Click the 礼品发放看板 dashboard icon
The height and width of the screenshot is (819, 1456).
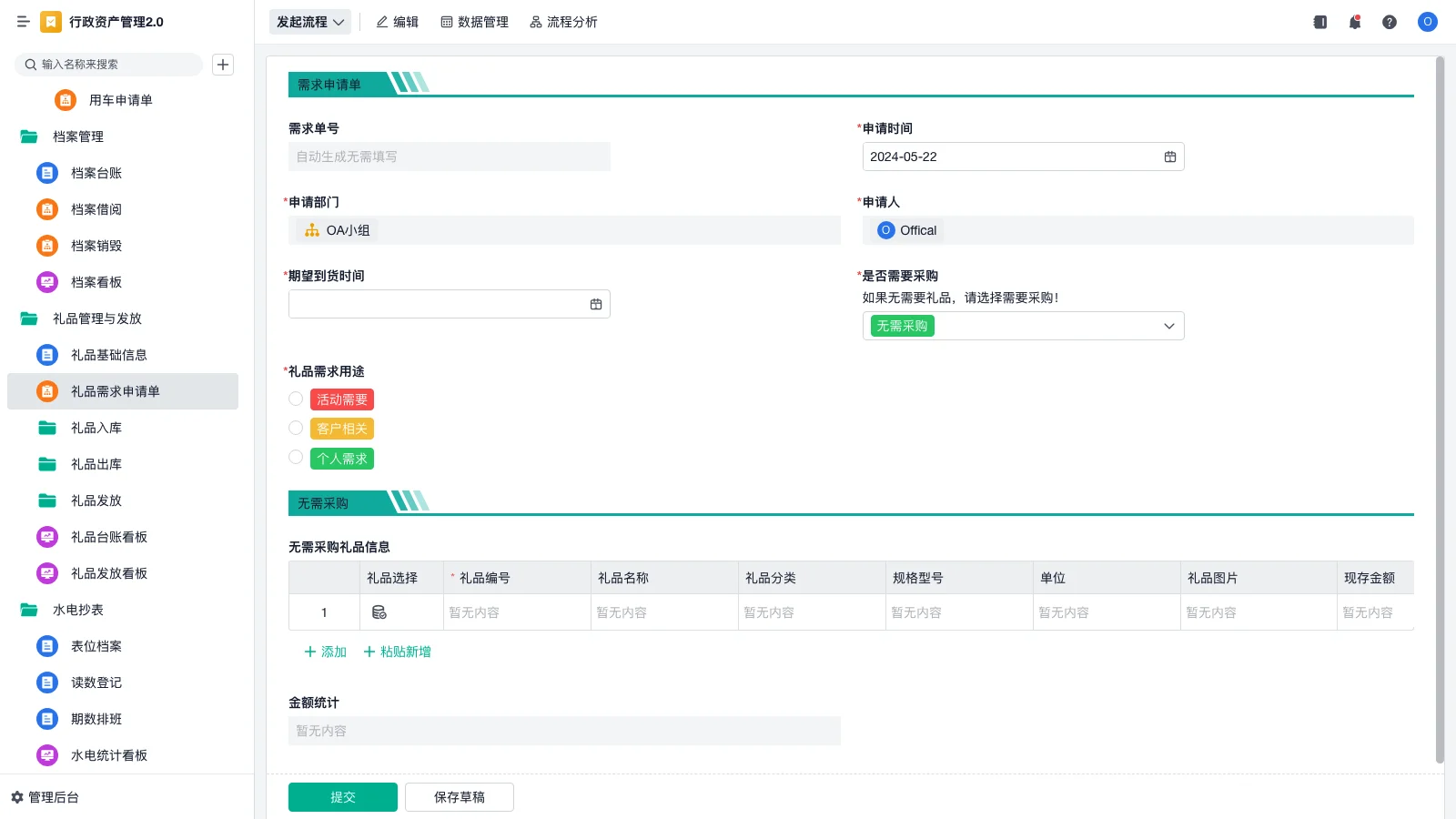click(47, 573)
